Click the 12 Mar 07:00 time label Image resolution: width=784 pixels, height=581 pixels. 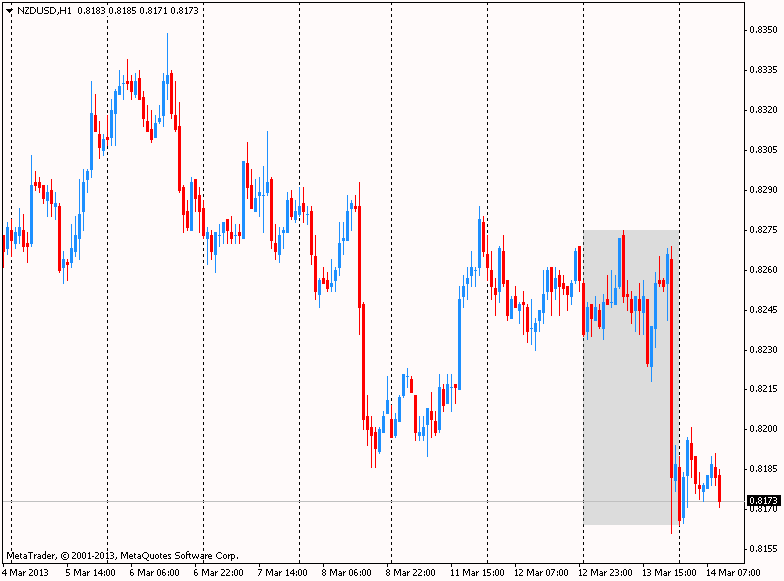(x=541, y=572)
